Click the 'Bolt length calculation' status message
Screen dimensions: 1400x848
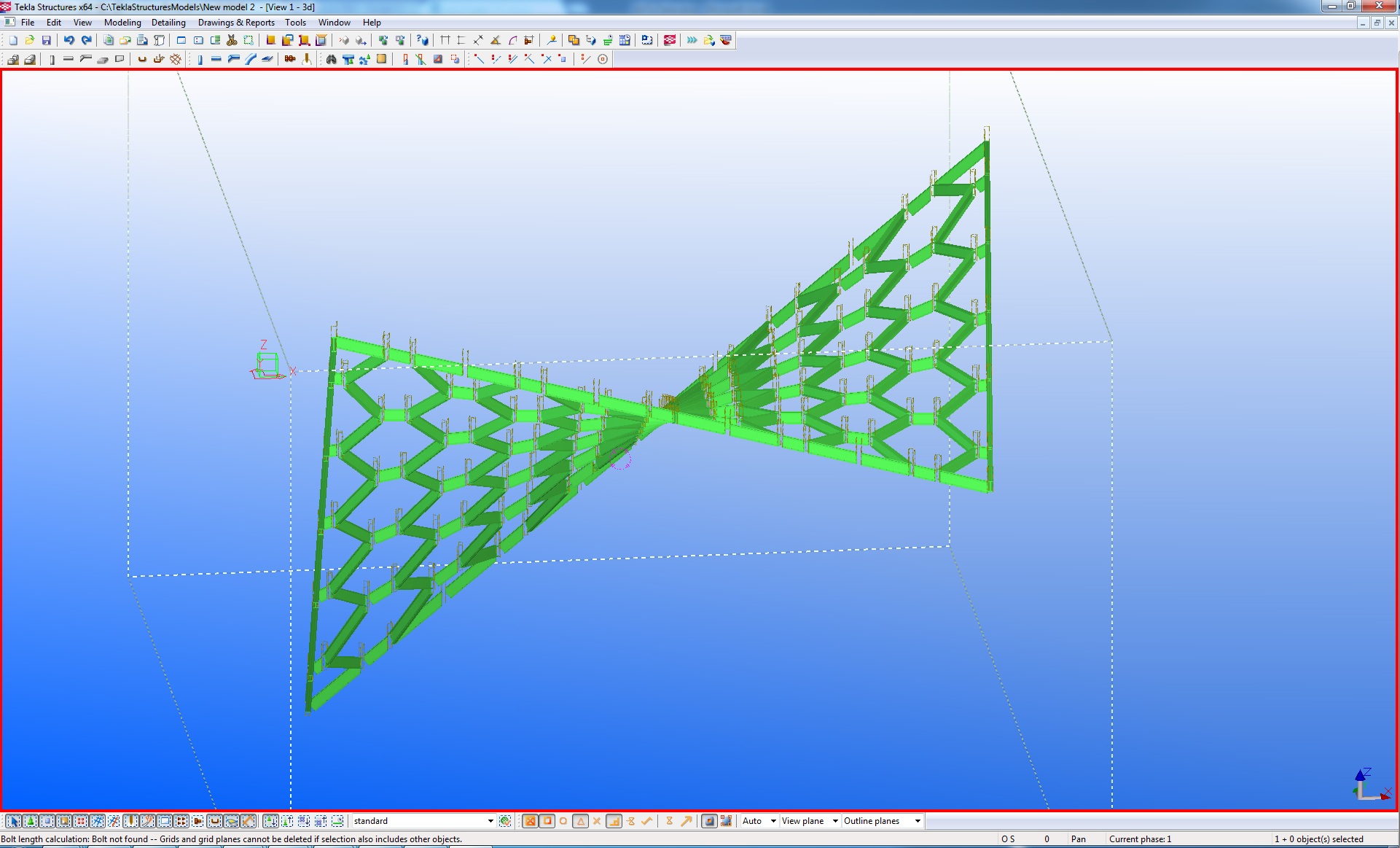pos(232,839)
